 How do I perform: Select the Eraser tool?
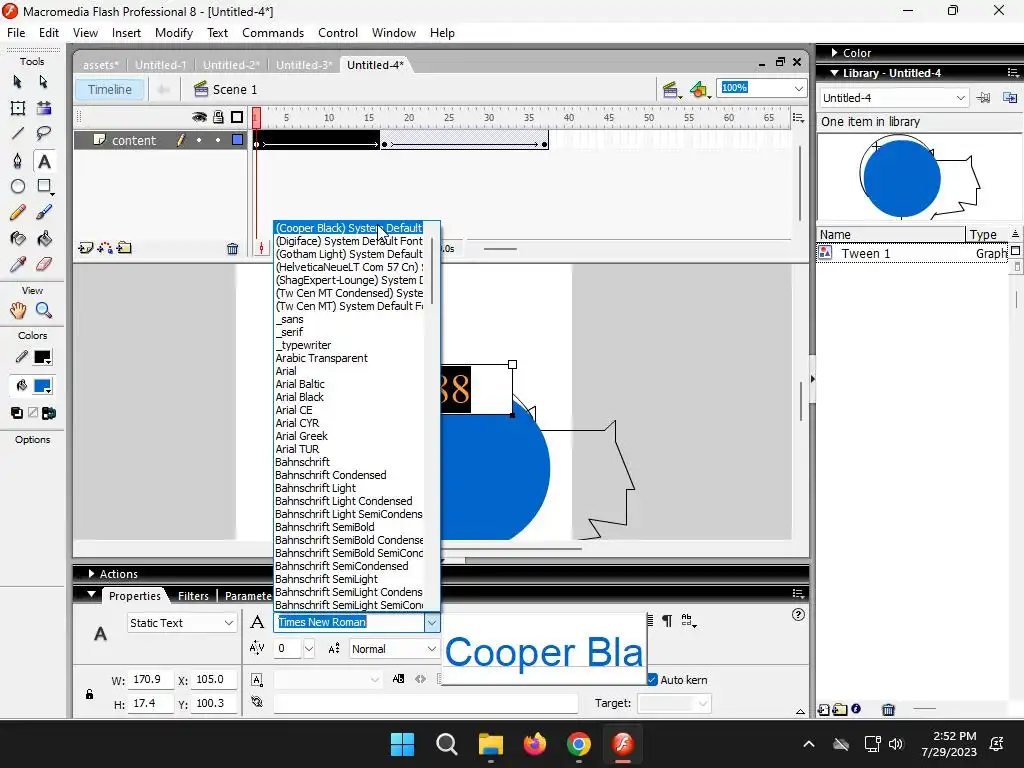pyautogui.click(x=44, y=264)
